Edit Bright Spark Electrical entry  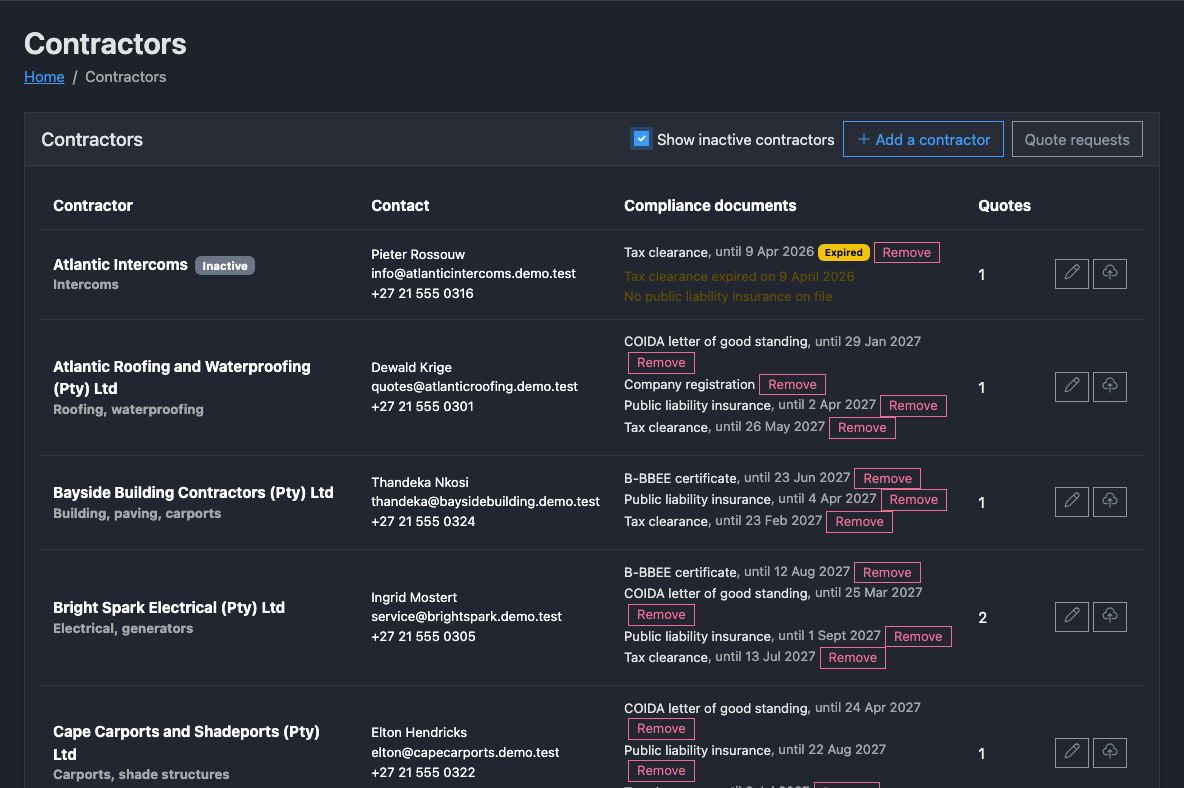[x=1071, y=617]
